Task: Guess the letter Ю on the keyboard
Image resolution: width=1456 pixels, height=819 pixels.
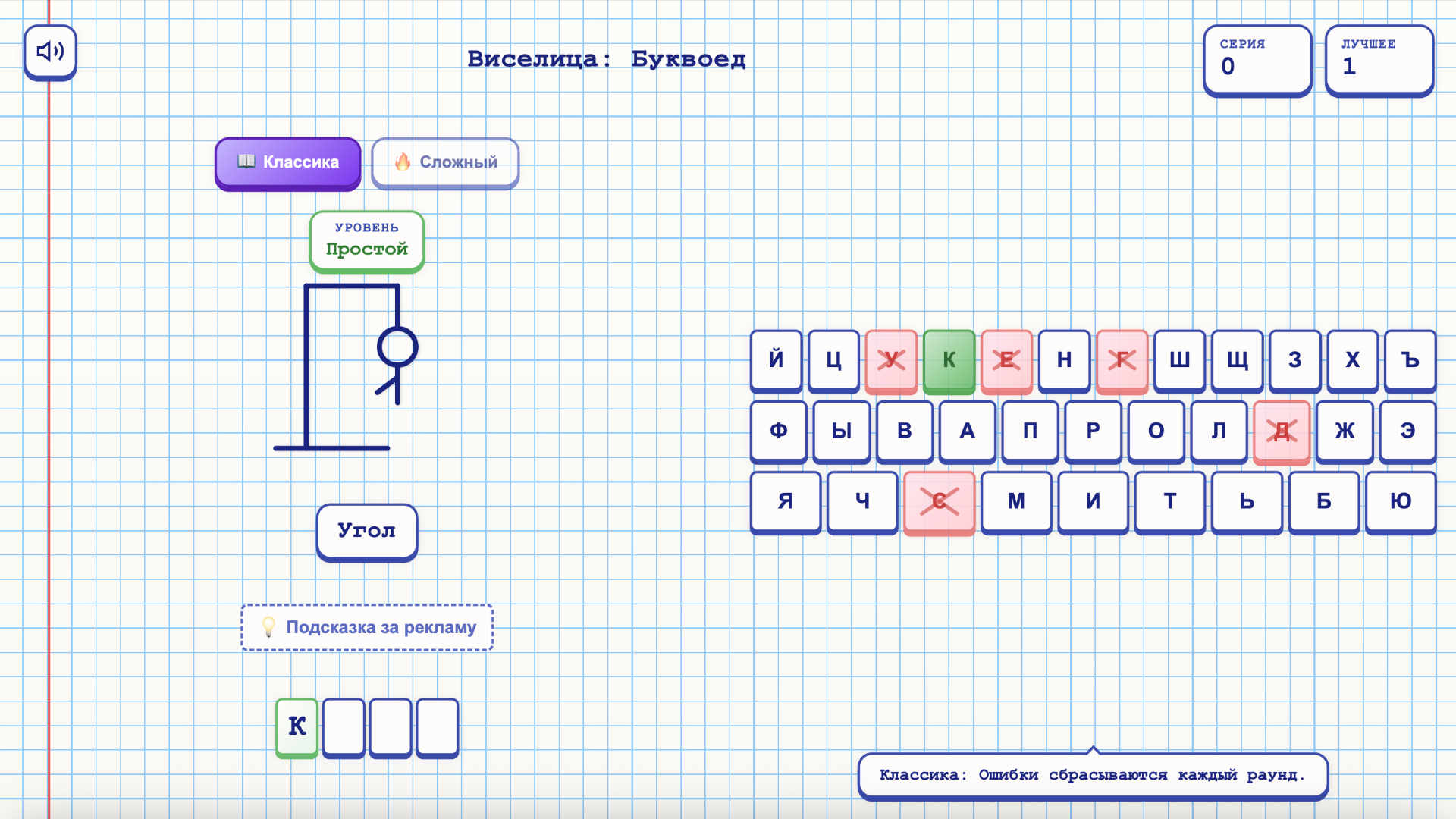Action: (x=1401, y=502)
